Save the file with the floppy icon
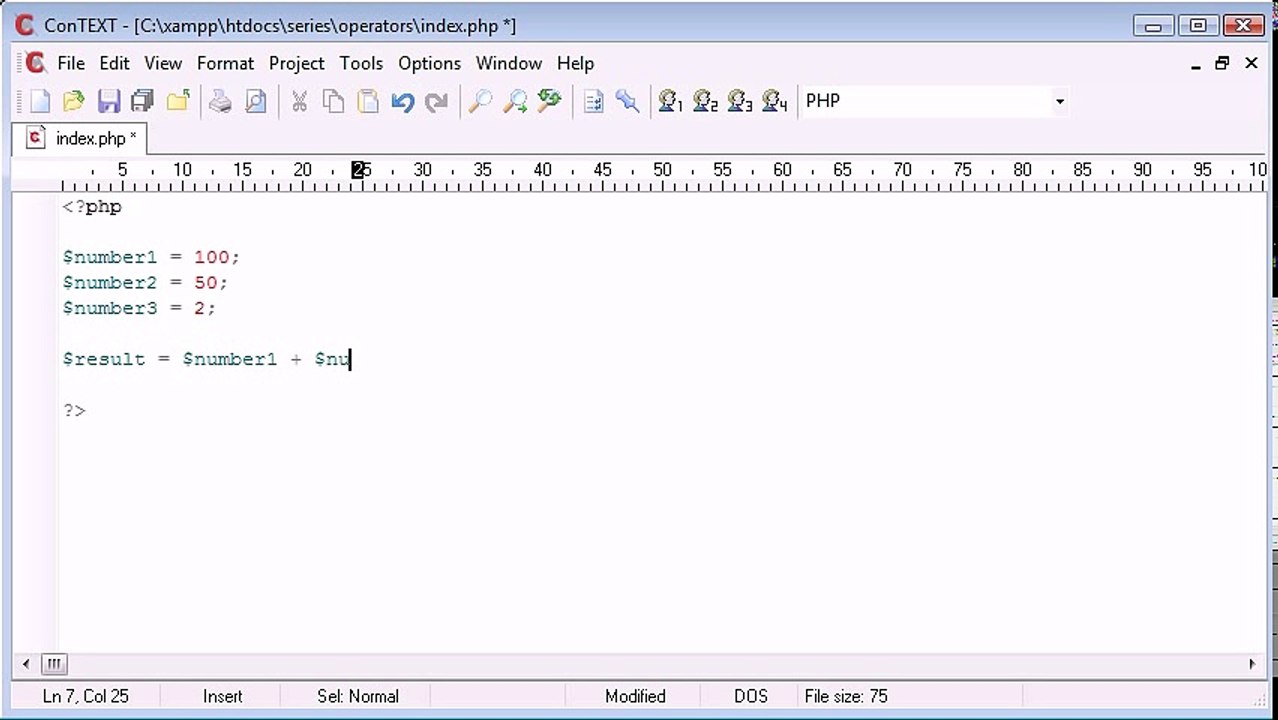Screen dimensions: 1278x720 point(108,101)
